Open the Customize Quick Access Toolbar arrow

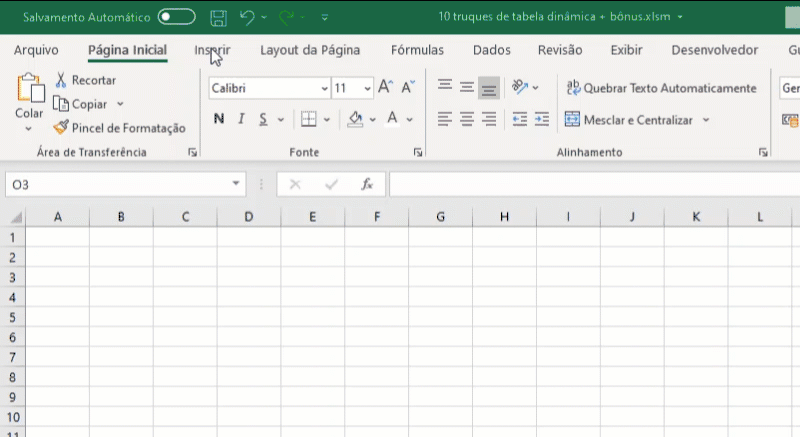[324, 17]
